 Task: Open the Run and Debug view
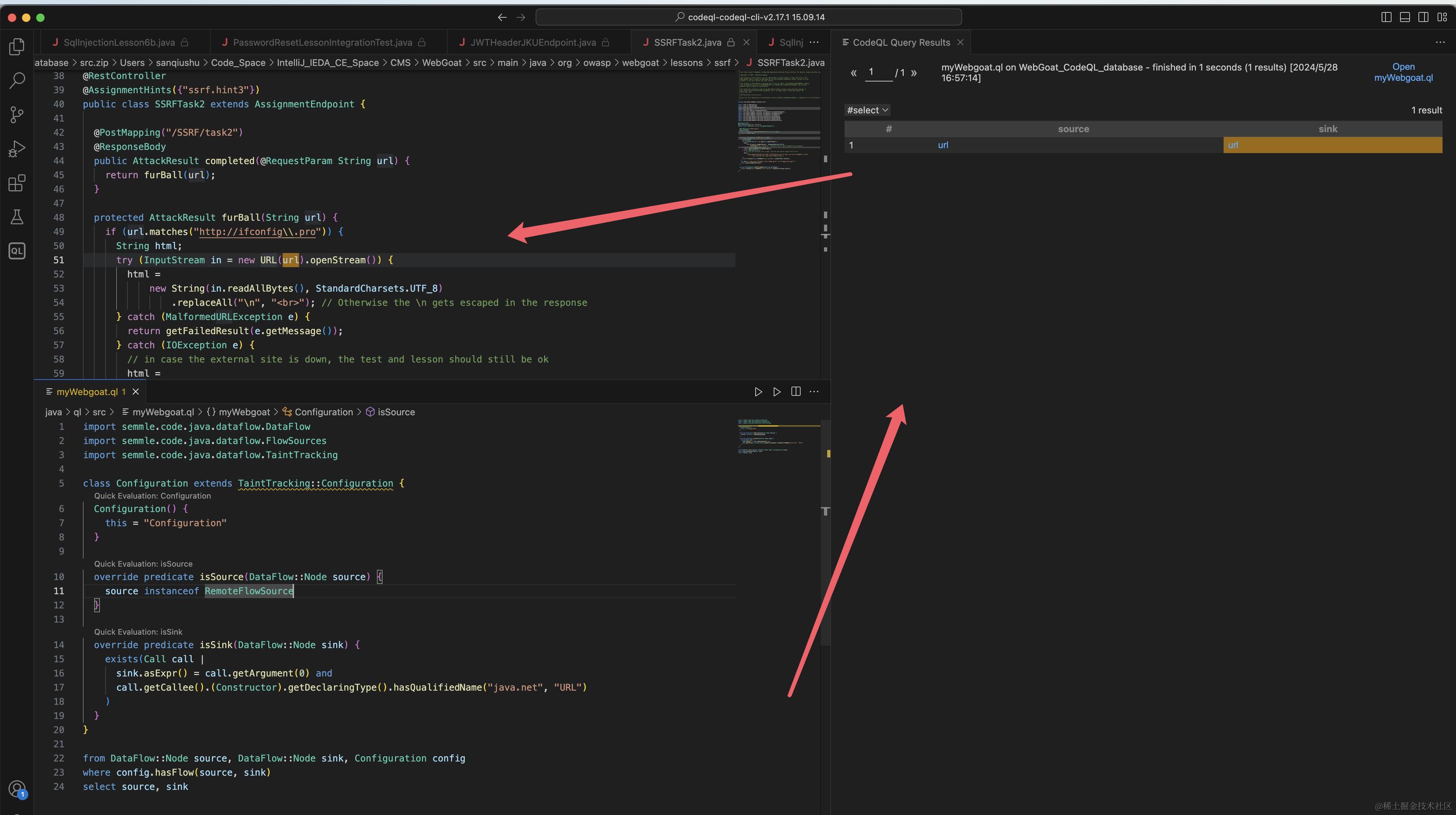tap(17, 149)
